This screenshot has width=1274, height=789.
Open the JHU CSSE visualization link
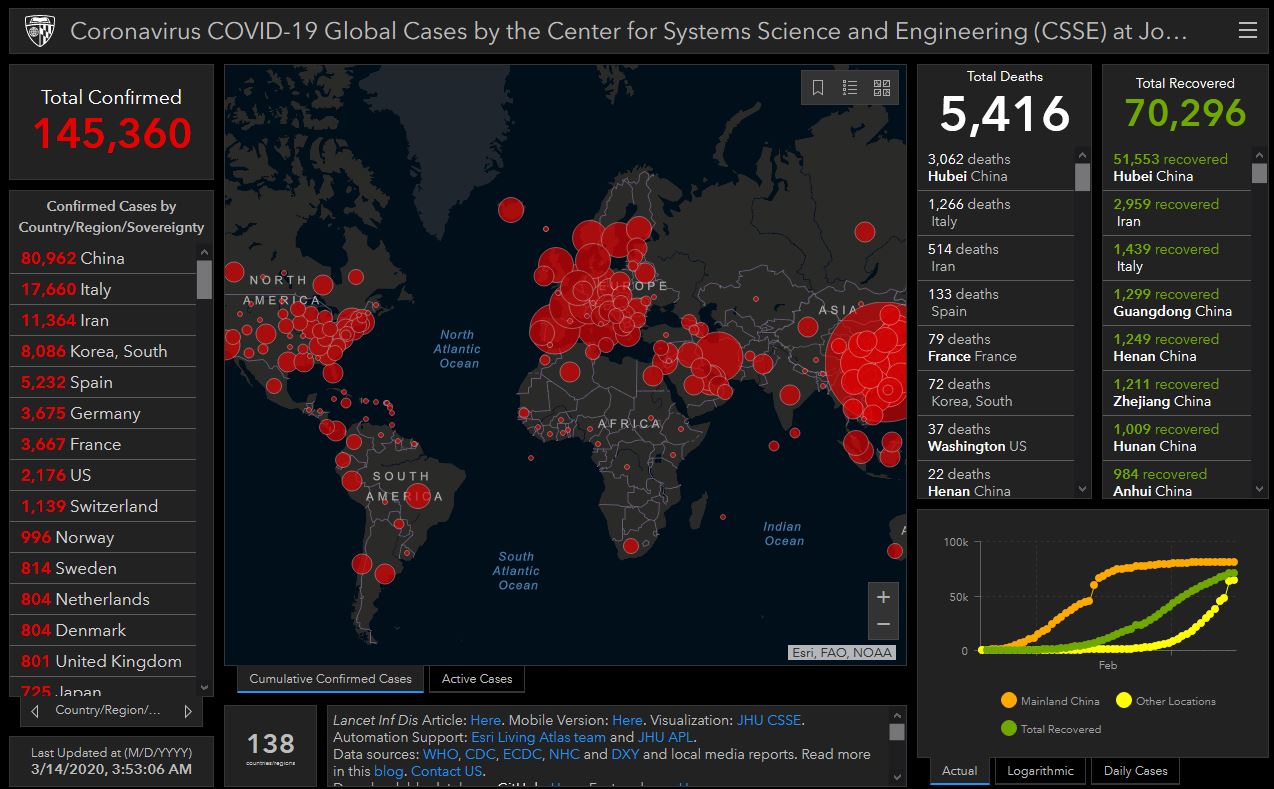(x=769, y=720)
